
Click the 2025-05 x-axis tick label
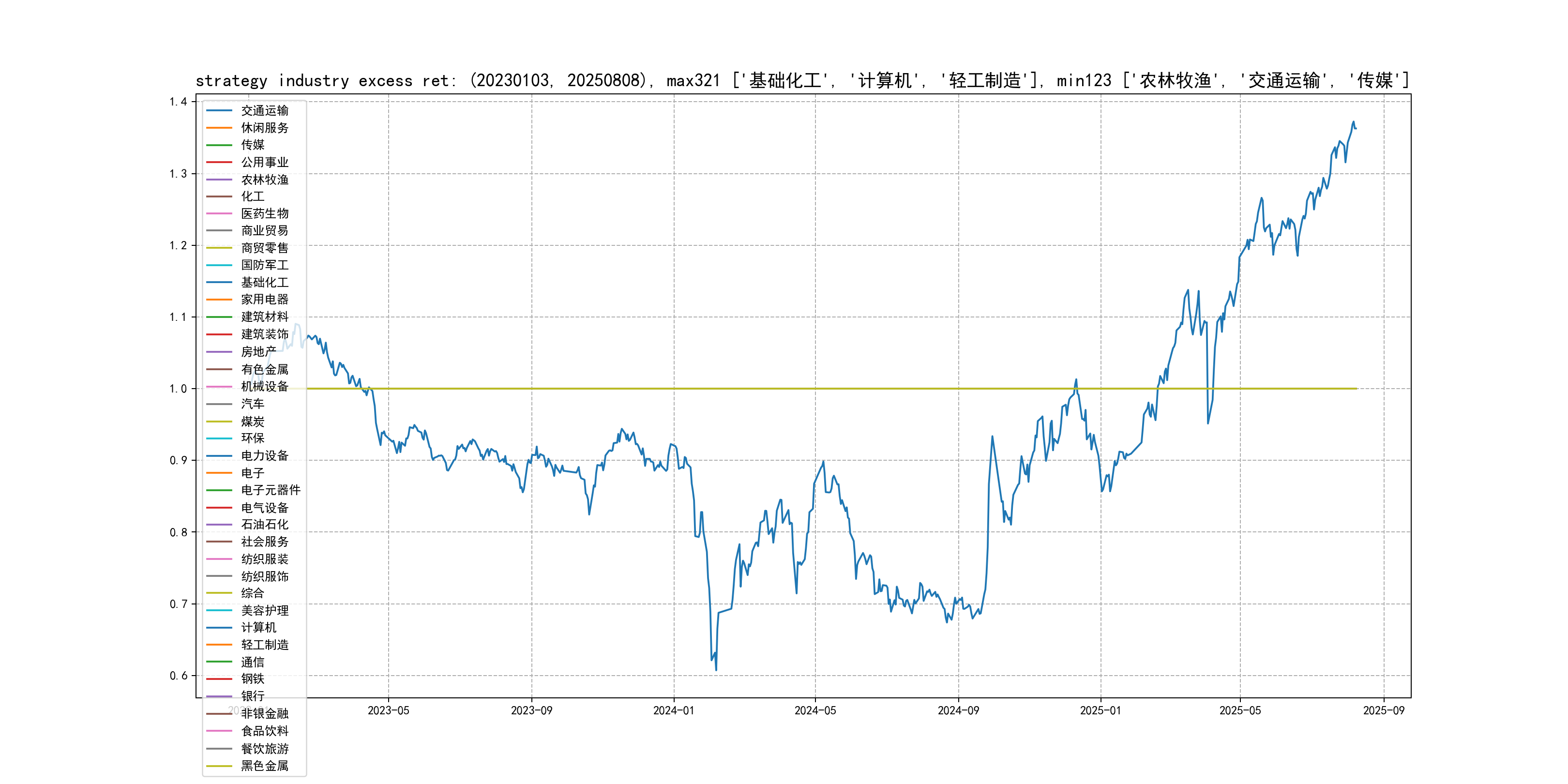coord(1240,710)
